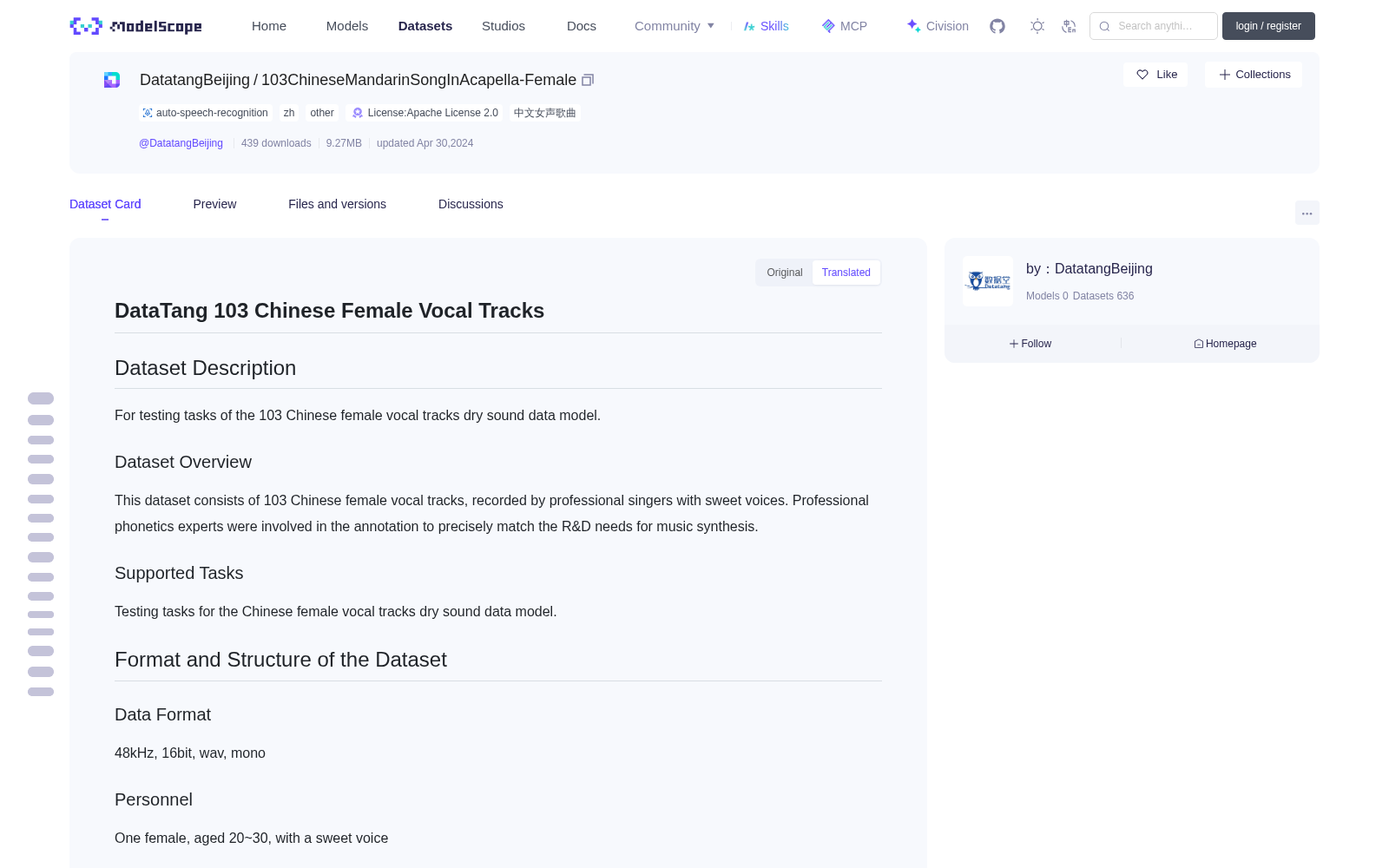Switch the card to Translated view

click(x=846, y=273)
